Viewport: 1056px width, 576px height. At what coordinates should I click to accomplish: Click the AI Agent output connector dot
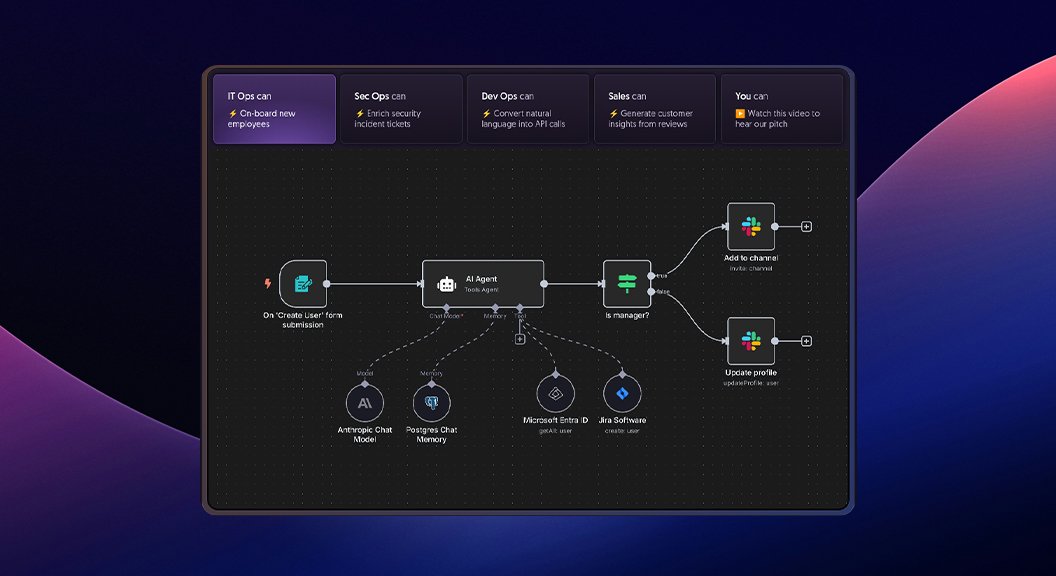pyautogui.click(x=544, y=284)
